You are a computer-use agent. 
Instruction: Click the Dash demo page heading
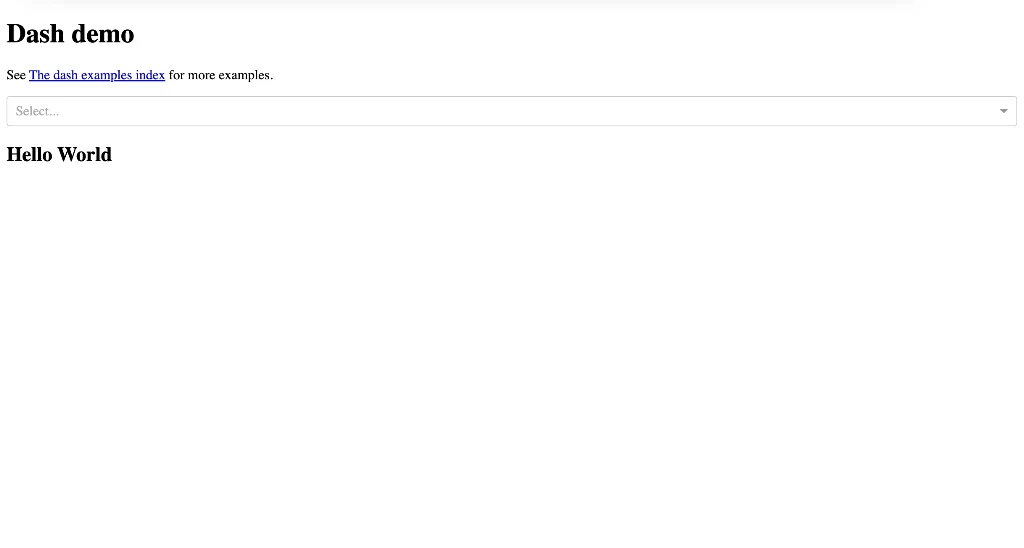70,34
